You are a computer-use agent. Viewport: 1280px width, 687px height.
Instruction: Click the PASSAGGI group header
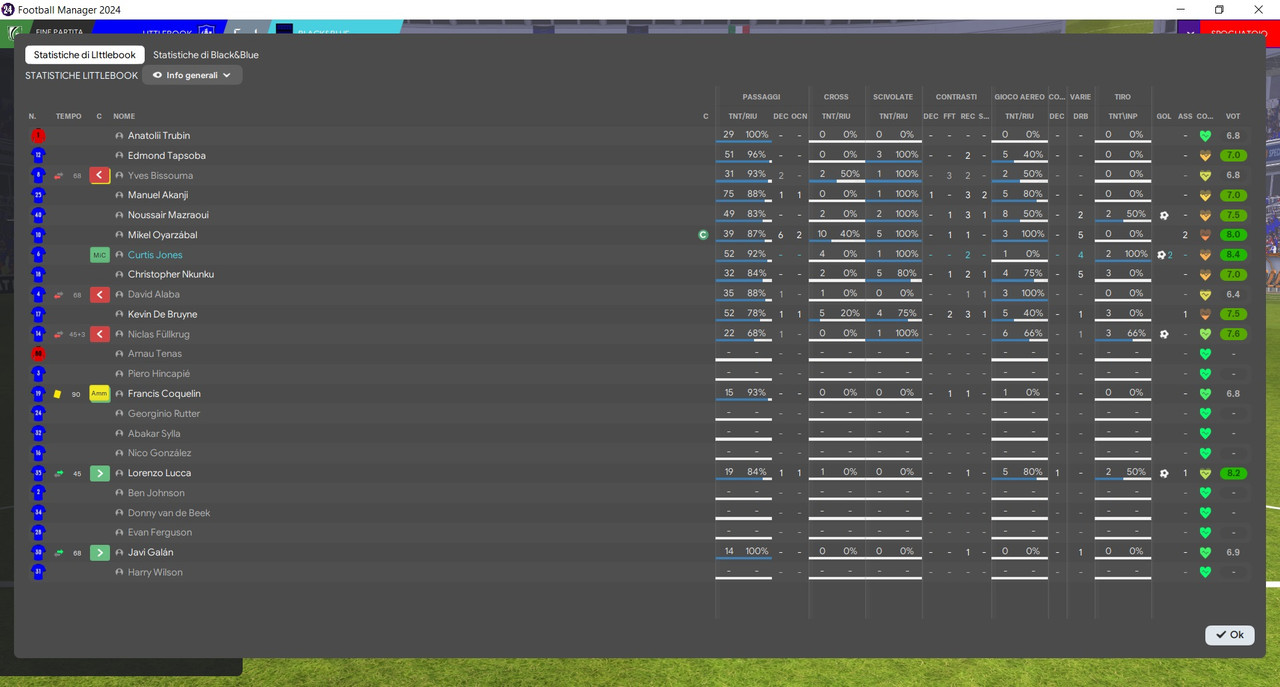pos(761,97)
